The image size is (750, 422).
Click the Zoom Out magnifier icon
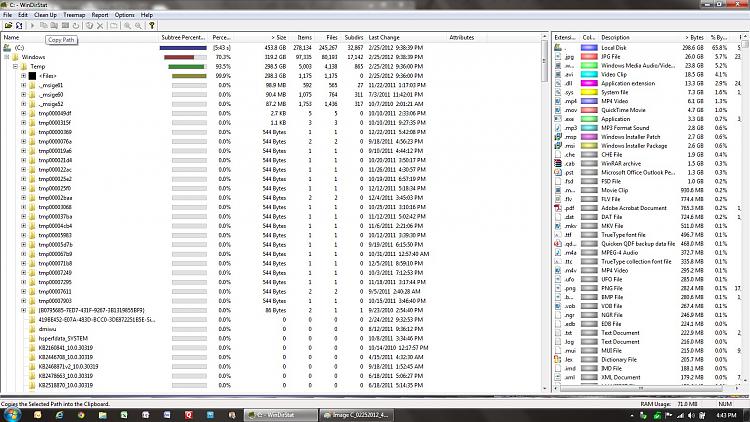(138, 25)
